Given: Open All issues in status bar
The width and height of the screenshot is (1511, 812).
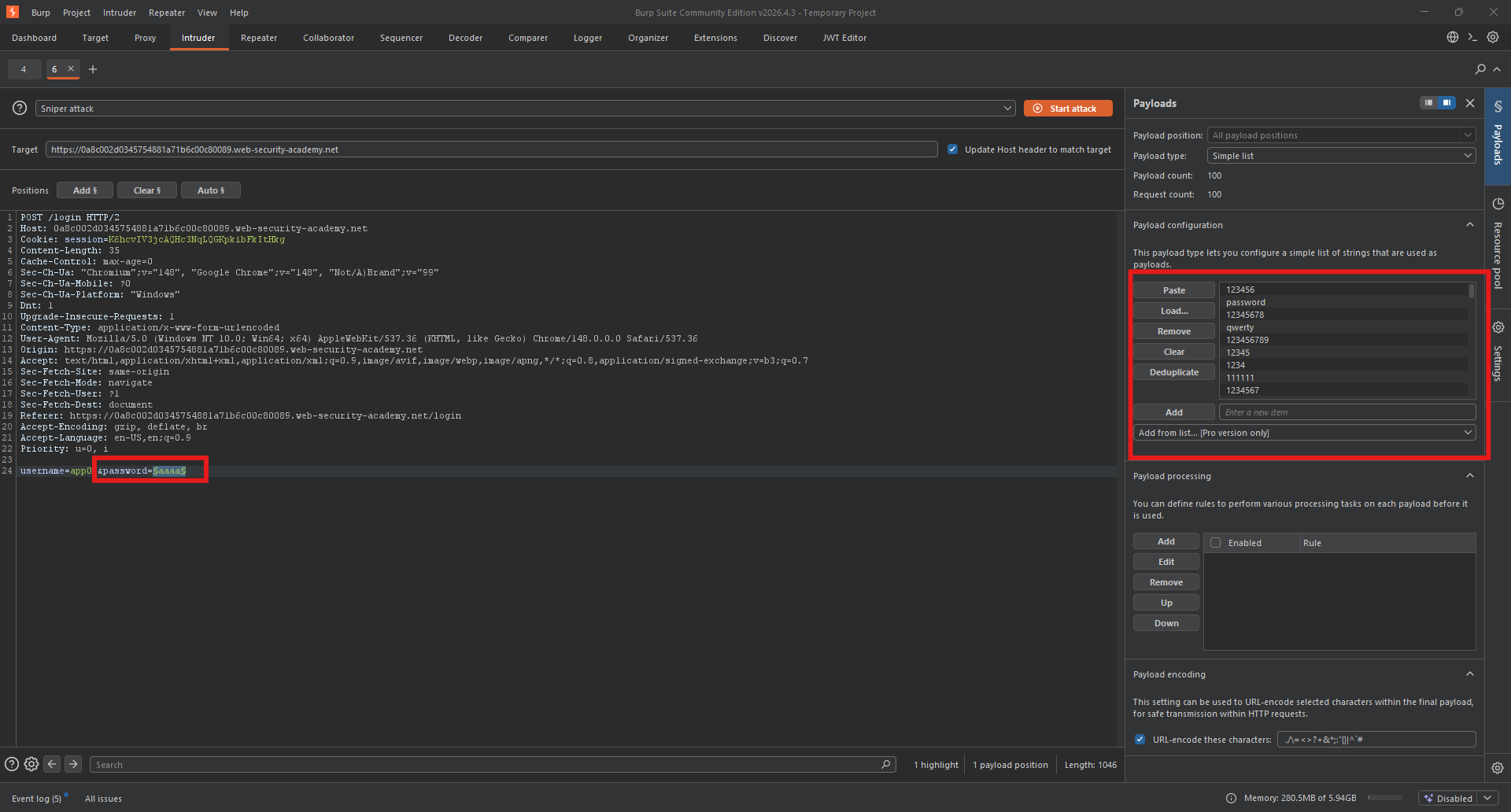Looking at the screenshot, I should (x=103, y=799).
